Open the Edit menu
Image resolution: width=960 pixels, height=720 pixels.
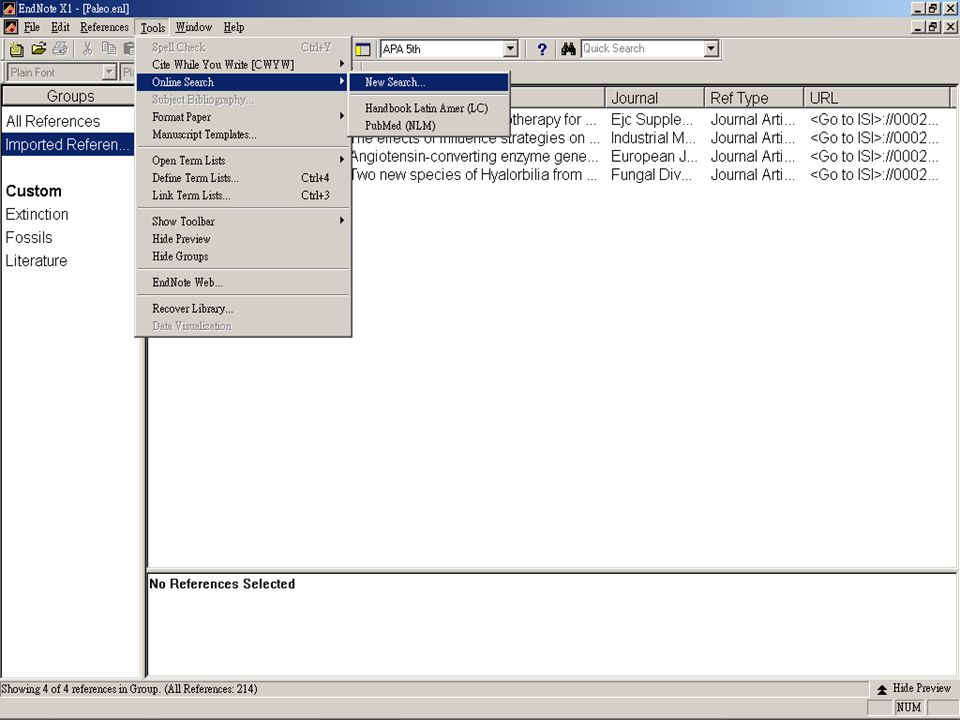point(60,27)
